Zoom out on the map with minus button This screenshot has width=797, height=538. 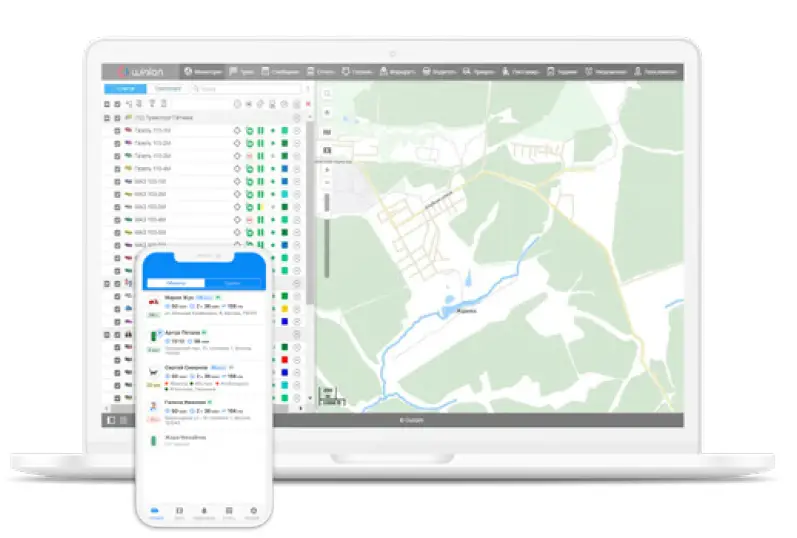pos(326,184)
